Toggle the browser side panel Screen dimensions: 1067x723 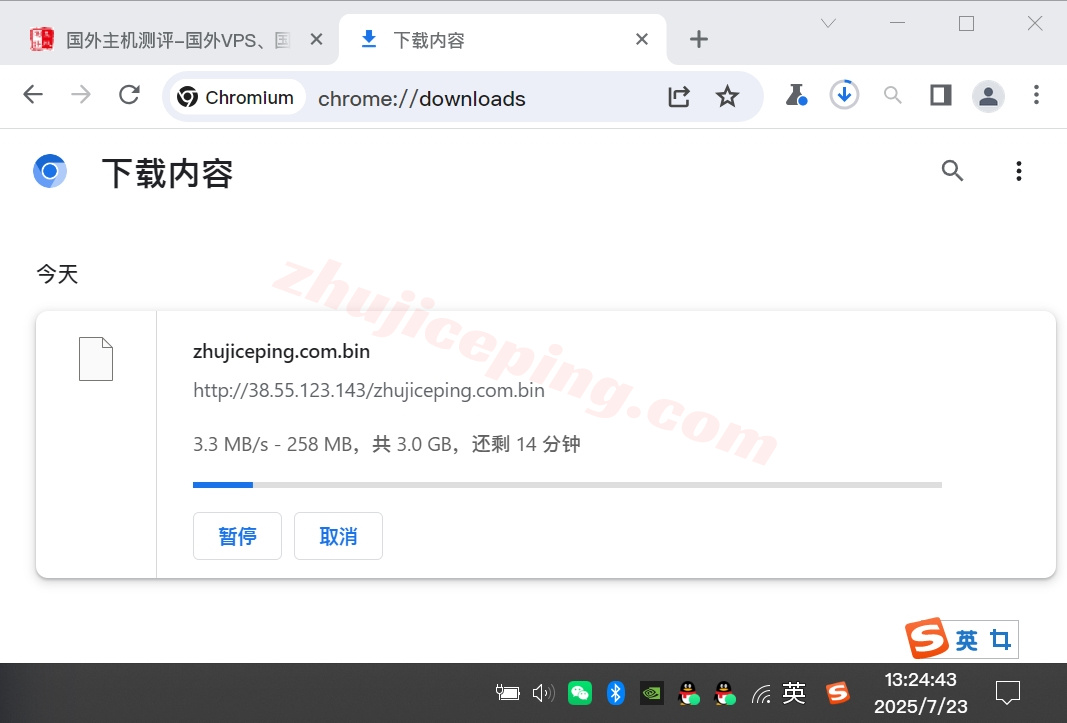point(940,95)
